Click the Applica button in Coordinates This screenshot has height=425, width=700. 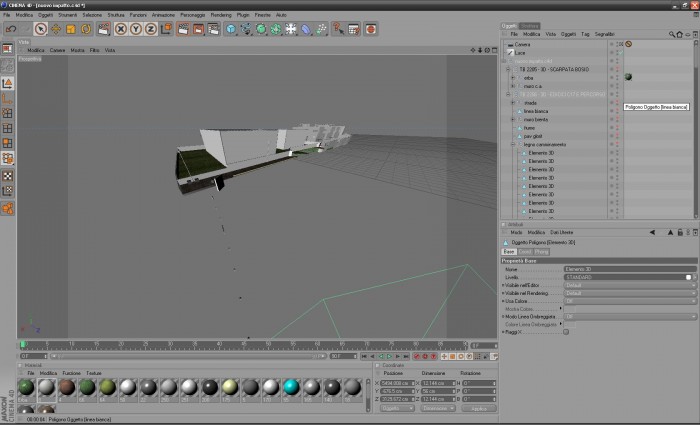[479, 408]
